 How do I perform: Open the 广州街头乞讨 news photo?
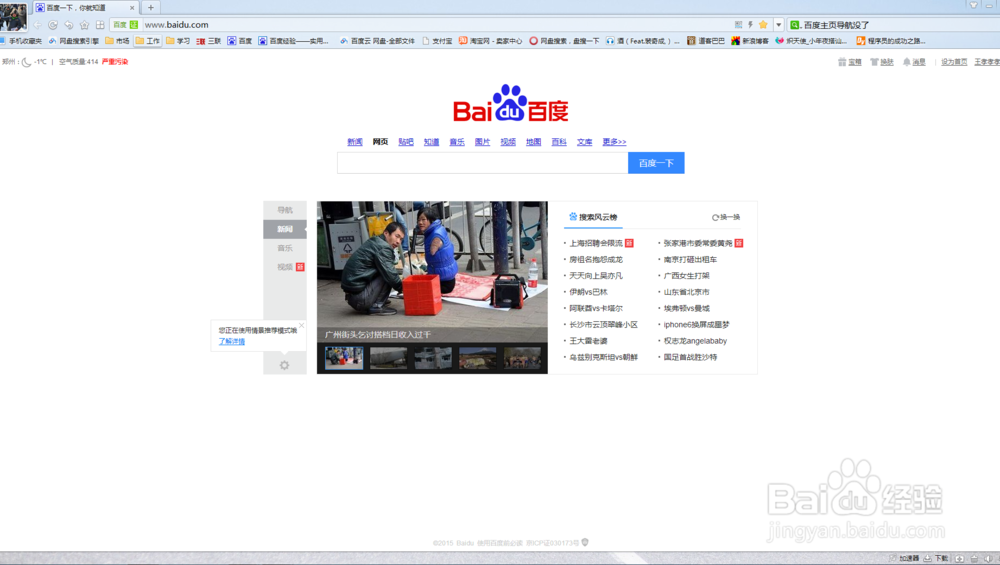[x=432, y=272]
